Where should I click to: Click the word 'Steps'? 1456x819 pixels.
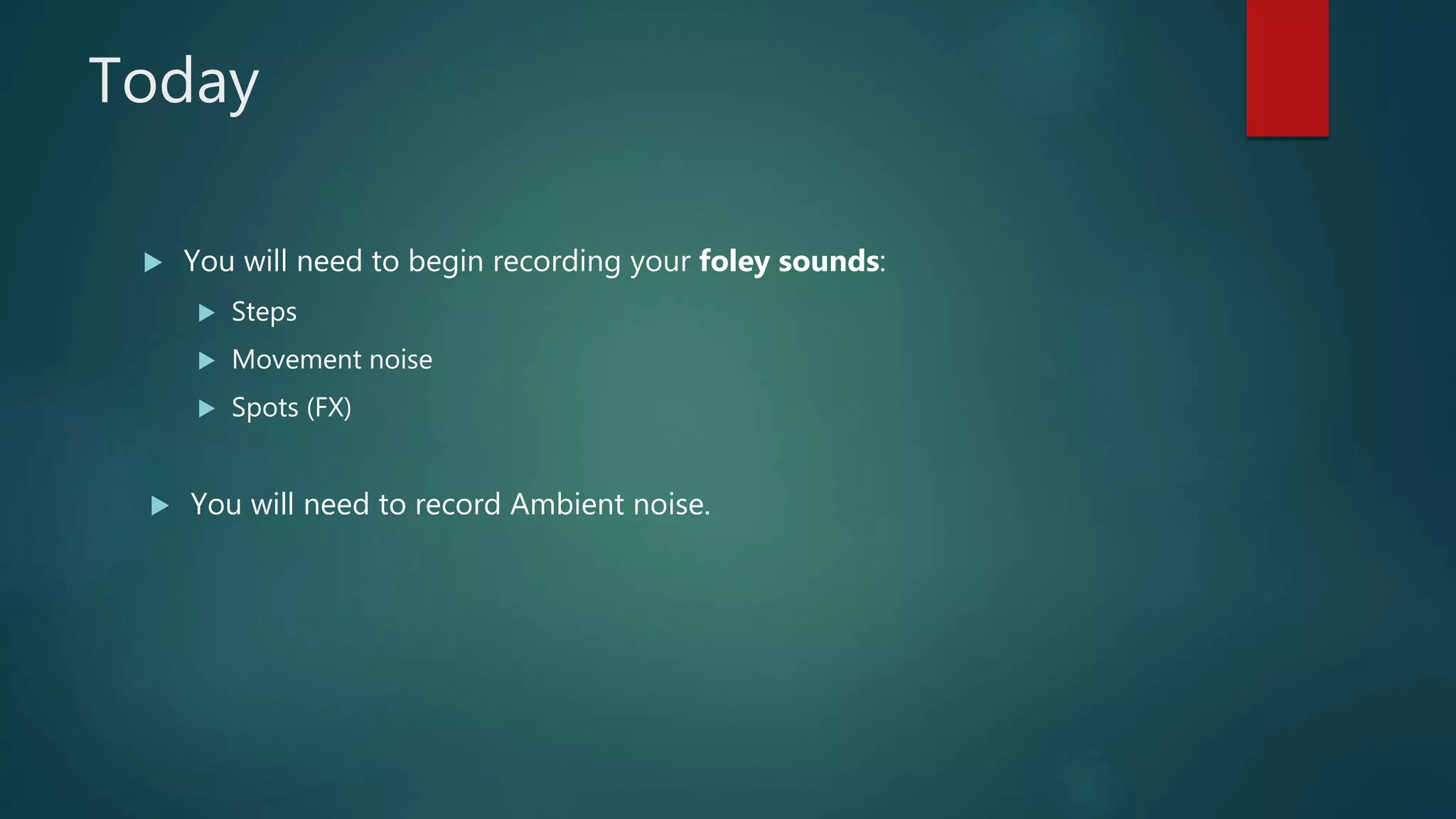(x=264, y=312)
